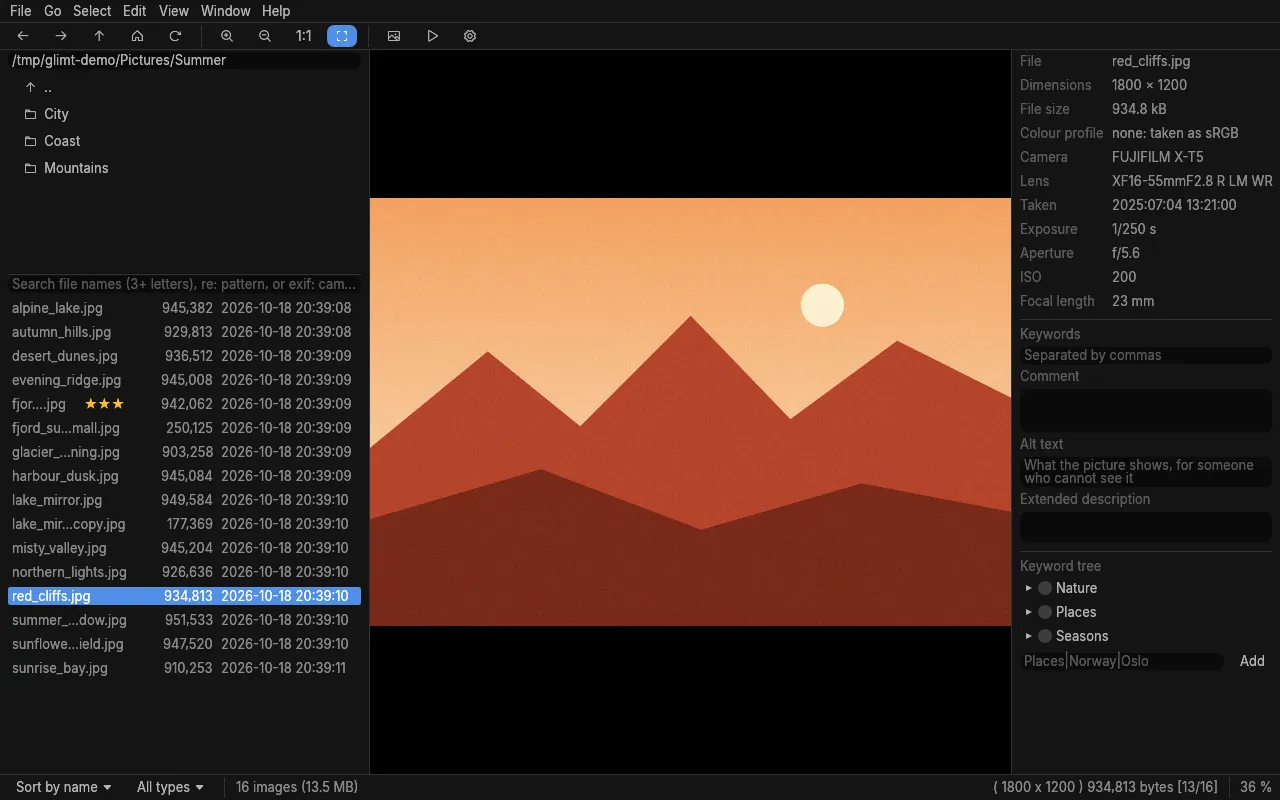Image resolution: width=1280 pixels, height=800 pixels.
Task: Open the File menu
Action: [20, 11]
